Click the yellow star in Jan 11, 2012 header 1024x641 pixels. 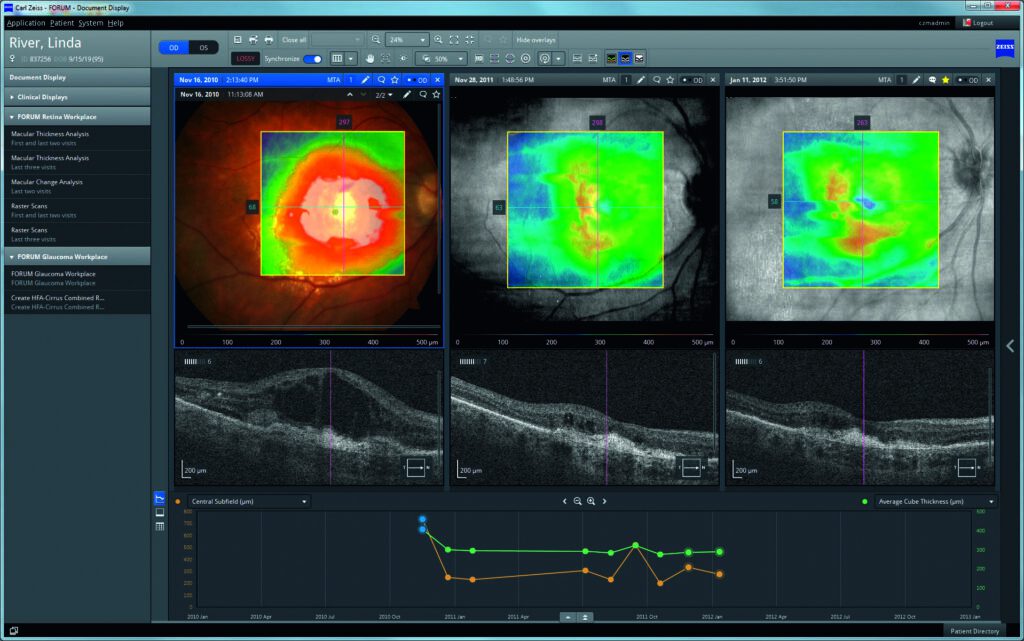[x=945, y=80]
